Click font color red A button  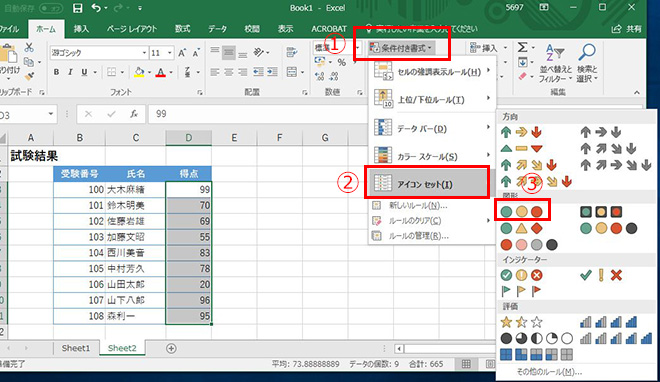click(x=160, y=72)
